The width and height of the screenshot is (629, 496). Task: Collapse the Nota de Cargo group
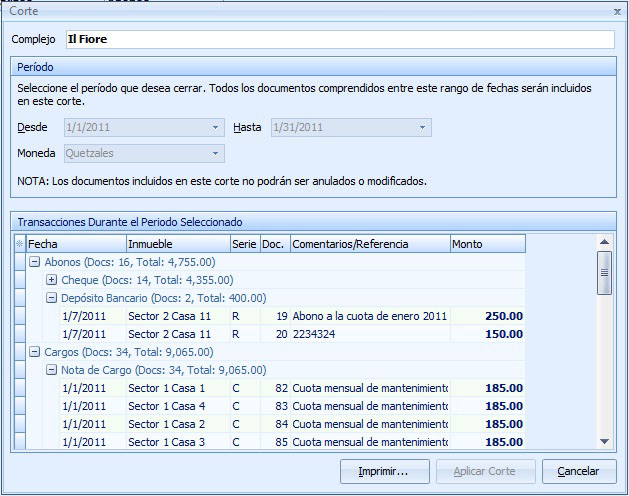52,370
